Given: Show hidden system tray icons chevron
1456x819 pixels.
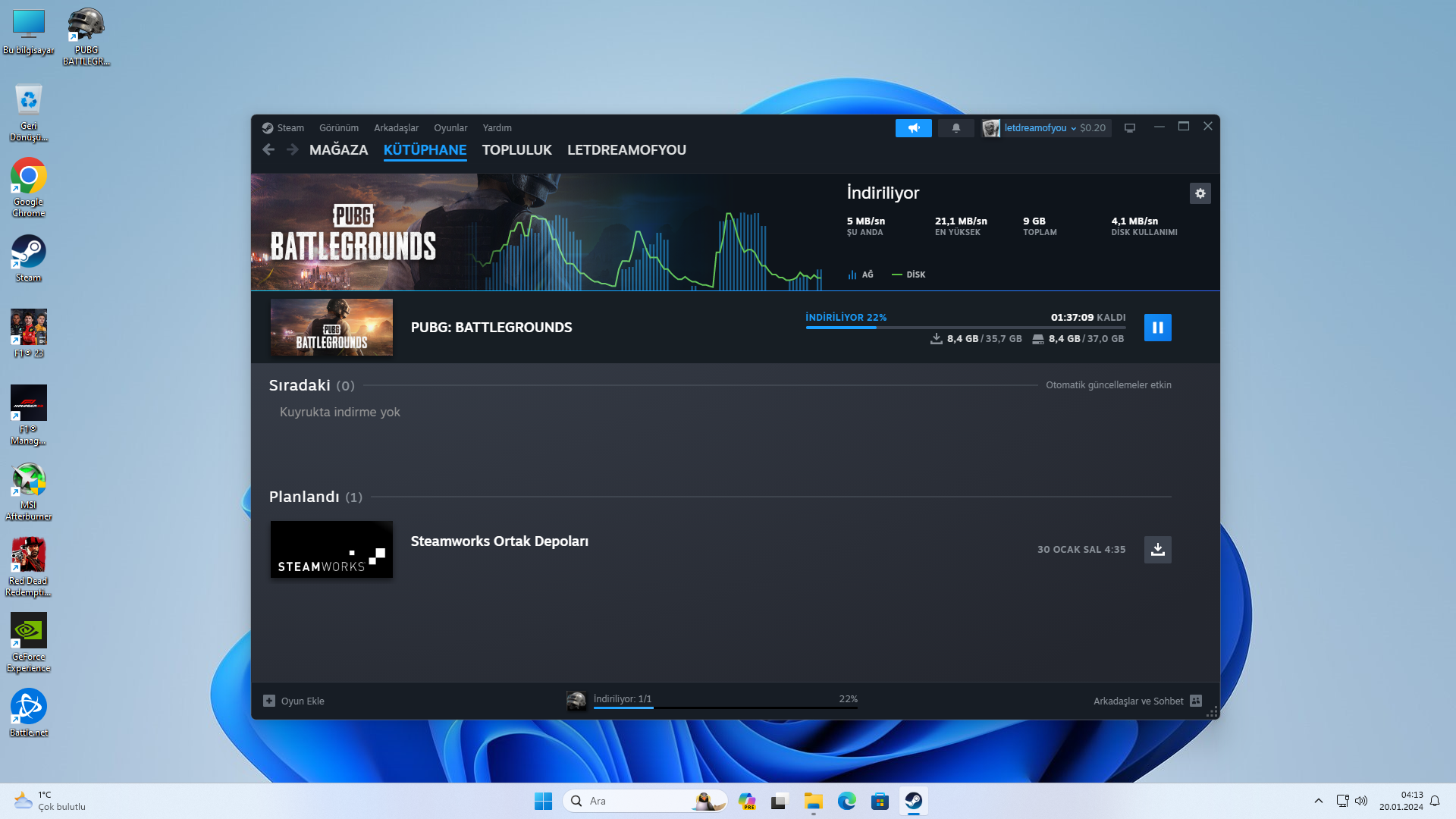Looking at the screenshot, I should pos(1318,801).
